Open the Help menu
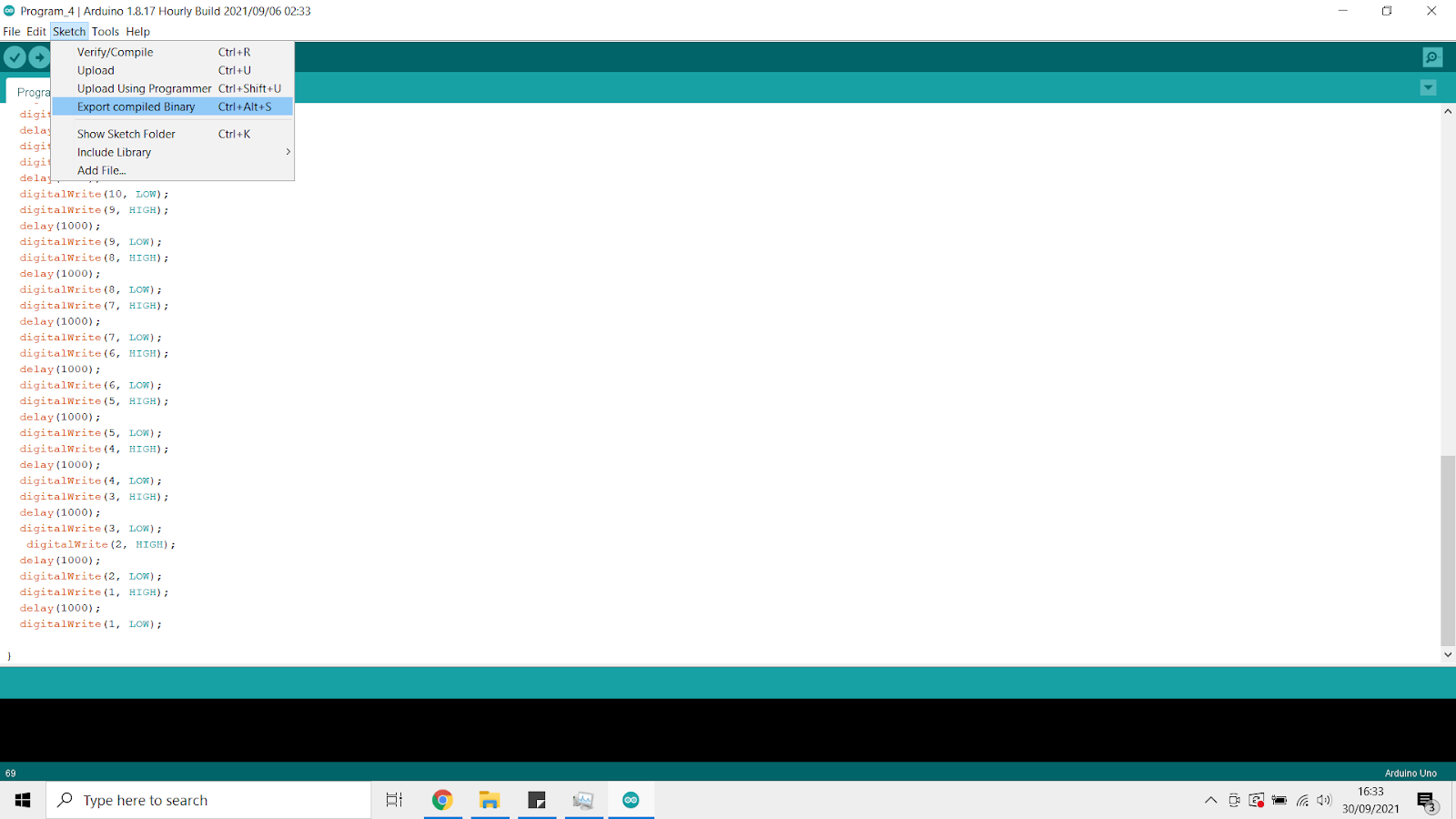The image size is (1456, 819). point(137,32)
